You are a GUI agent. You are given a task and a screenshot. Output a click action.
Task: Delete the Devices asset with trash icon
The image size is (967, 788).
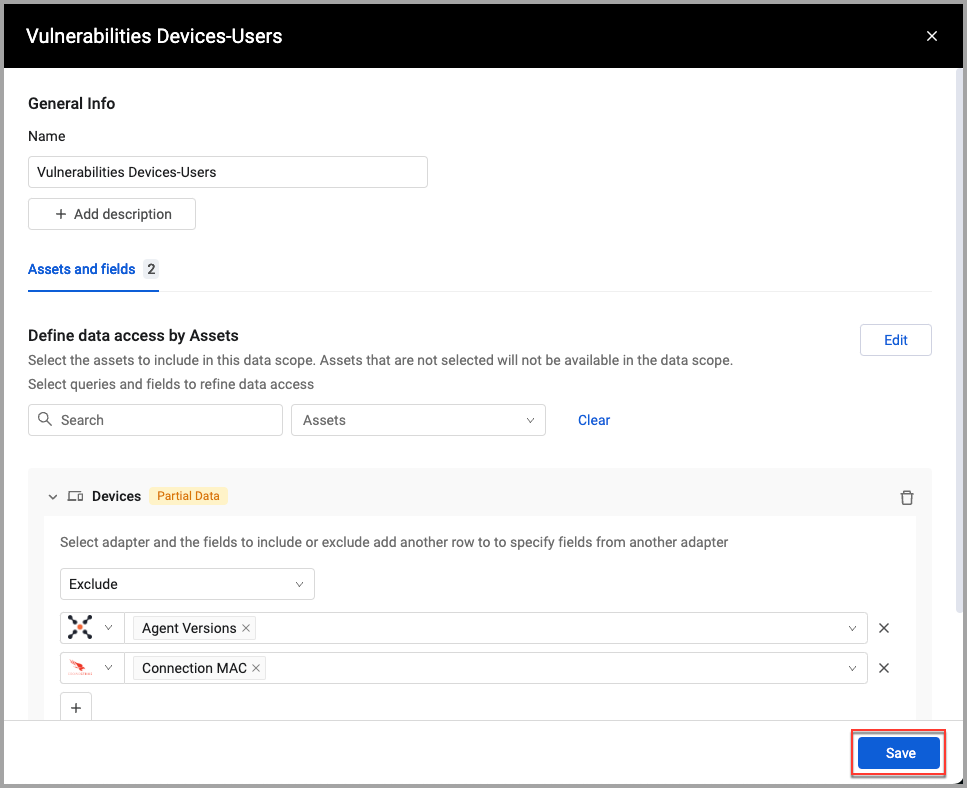pos(906,497)
